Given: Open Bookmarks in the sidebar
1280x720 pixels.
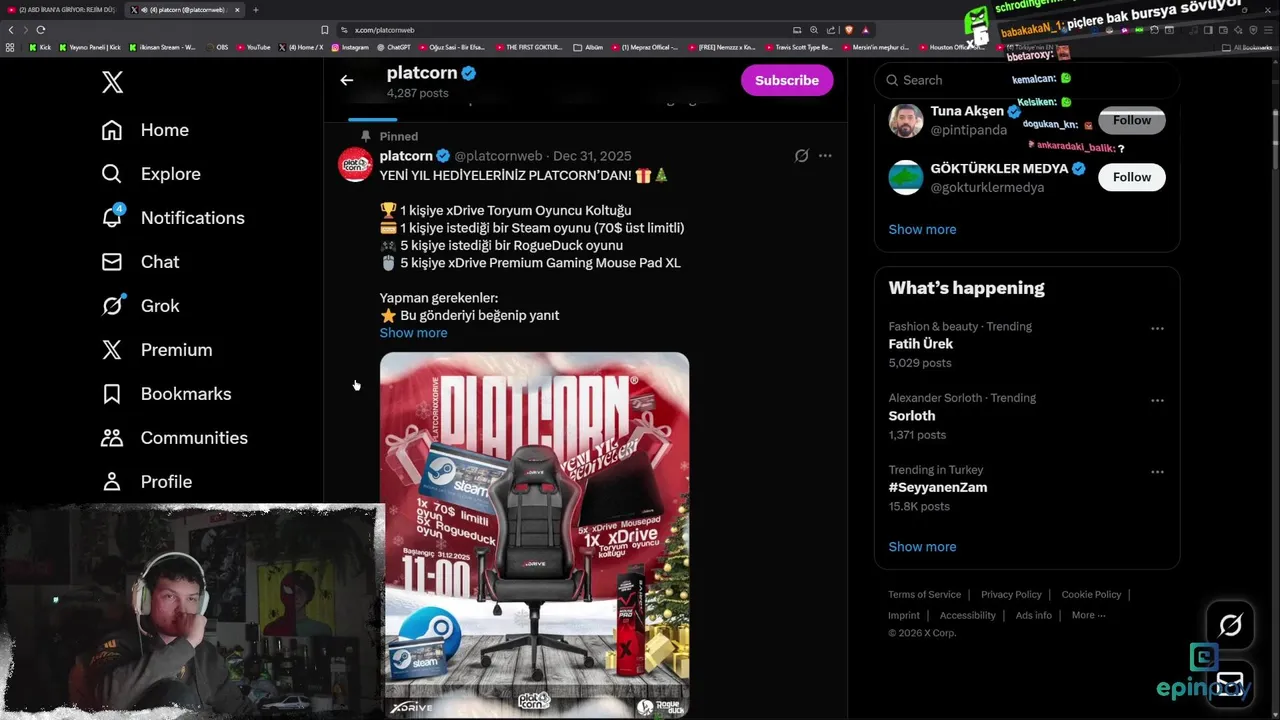Looking at the screenshot, I should click(166, 394).
